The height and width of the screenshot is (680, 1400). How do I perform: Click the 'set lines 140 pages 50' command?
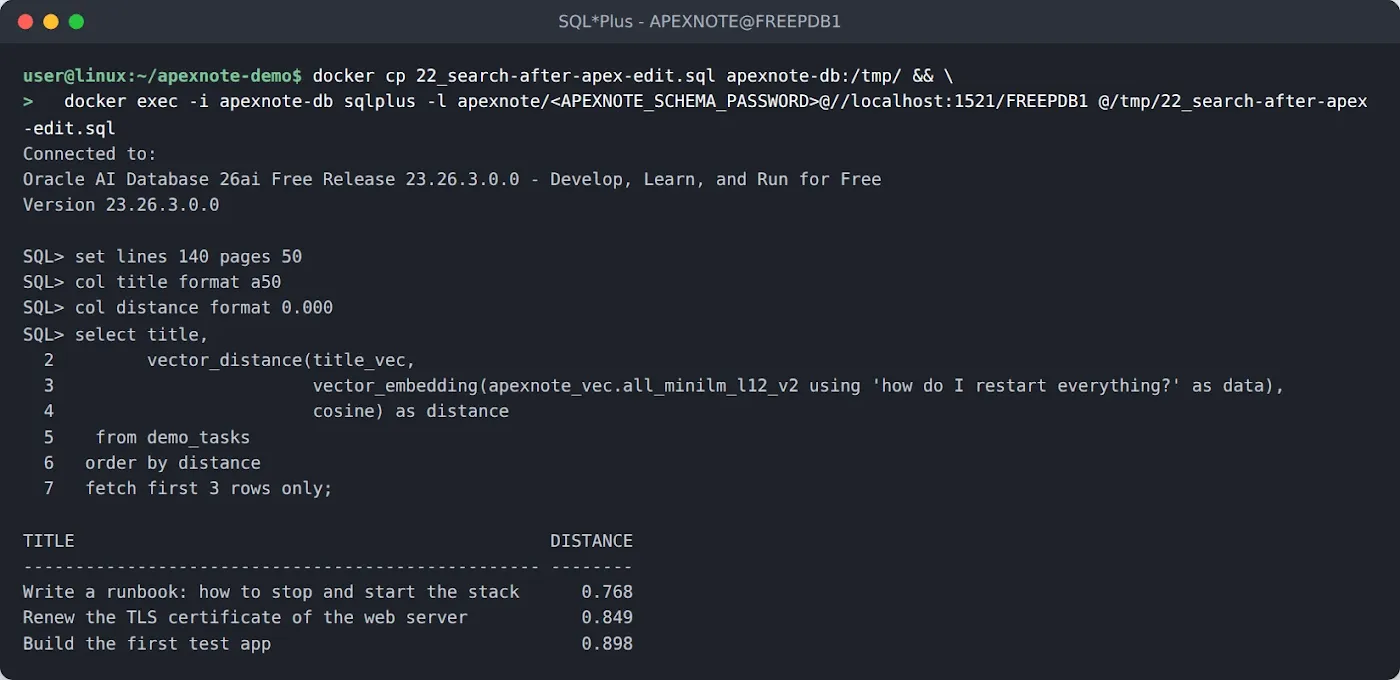click(188, 257)
